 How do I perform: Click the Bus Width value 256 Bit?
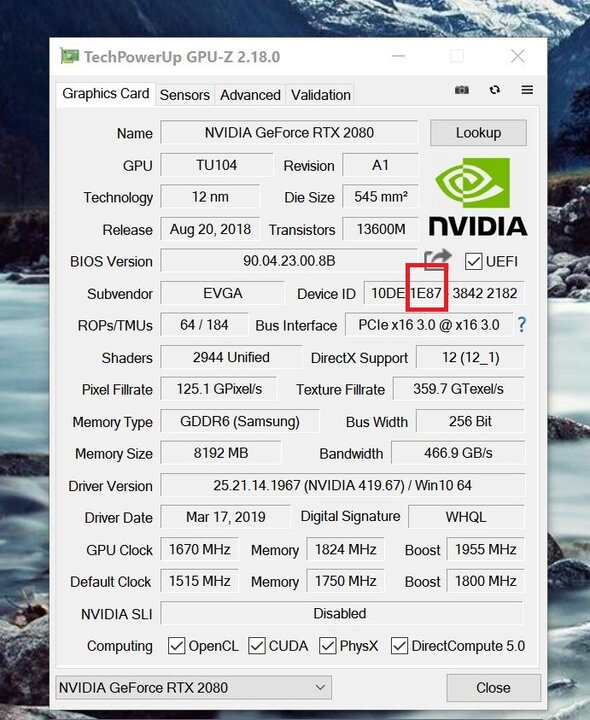click(470, 422)
